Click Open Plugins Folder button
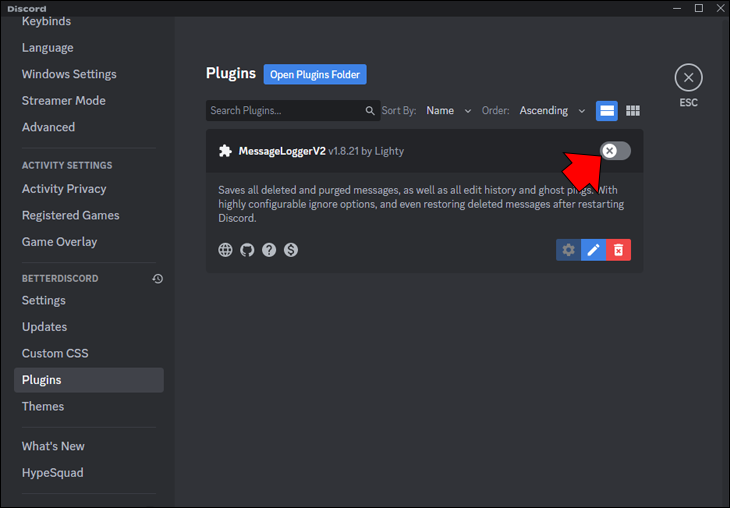 tap(315, 75)
